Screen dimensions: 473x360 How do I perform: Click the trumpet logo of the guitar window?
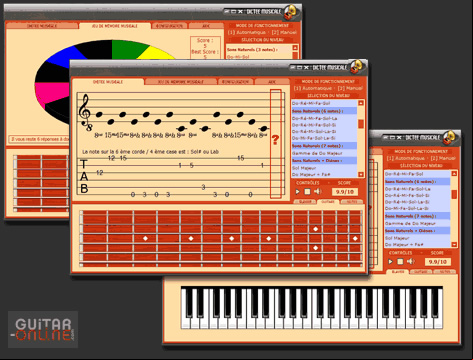click(x=357, y=67)
